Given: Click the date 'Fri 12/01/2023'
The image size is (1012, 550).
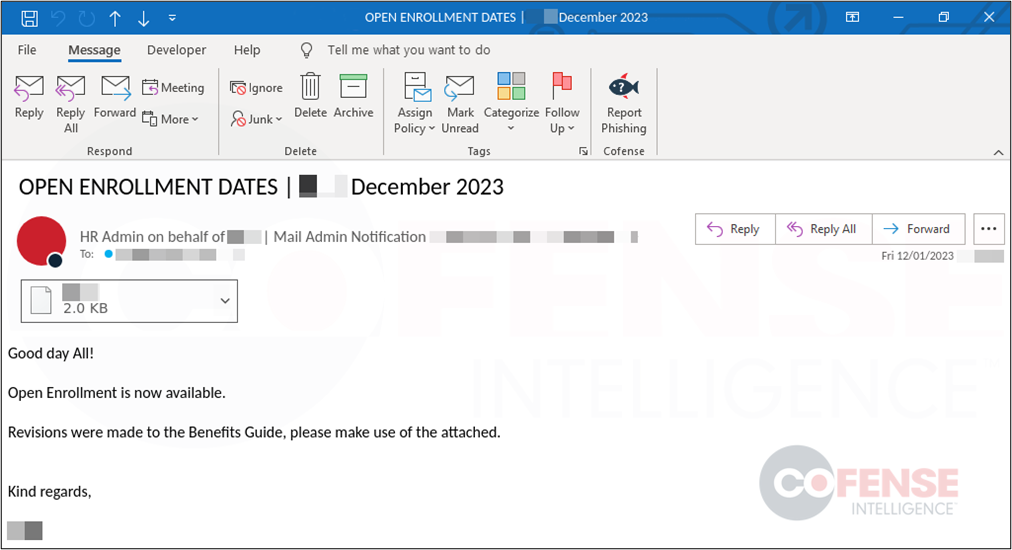Looking at the screenshot, I should tap(917, 256).
